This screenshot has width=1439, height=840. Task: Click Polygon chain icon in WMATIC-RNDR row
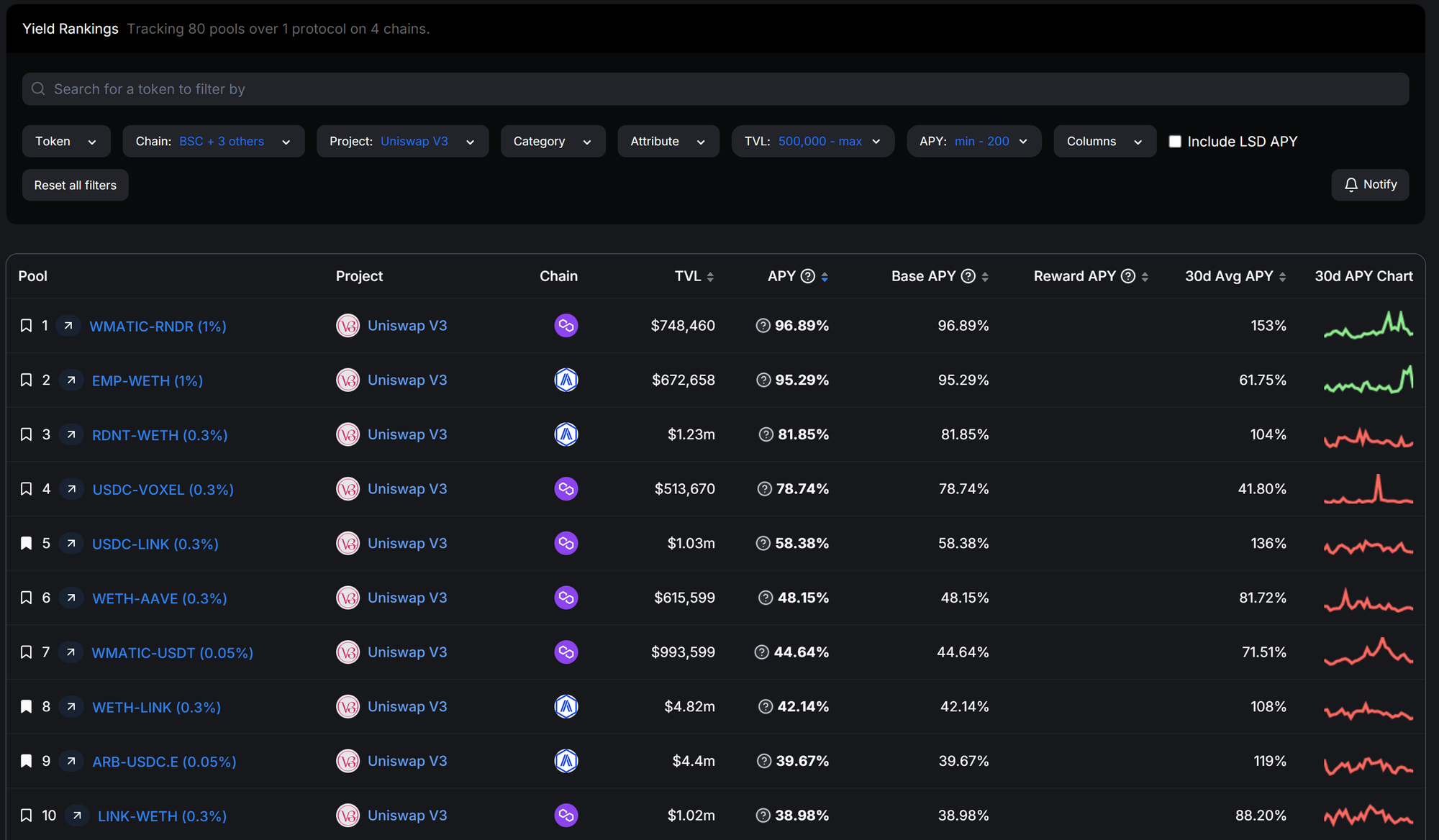pyautogui.click(x=566, y=326)
